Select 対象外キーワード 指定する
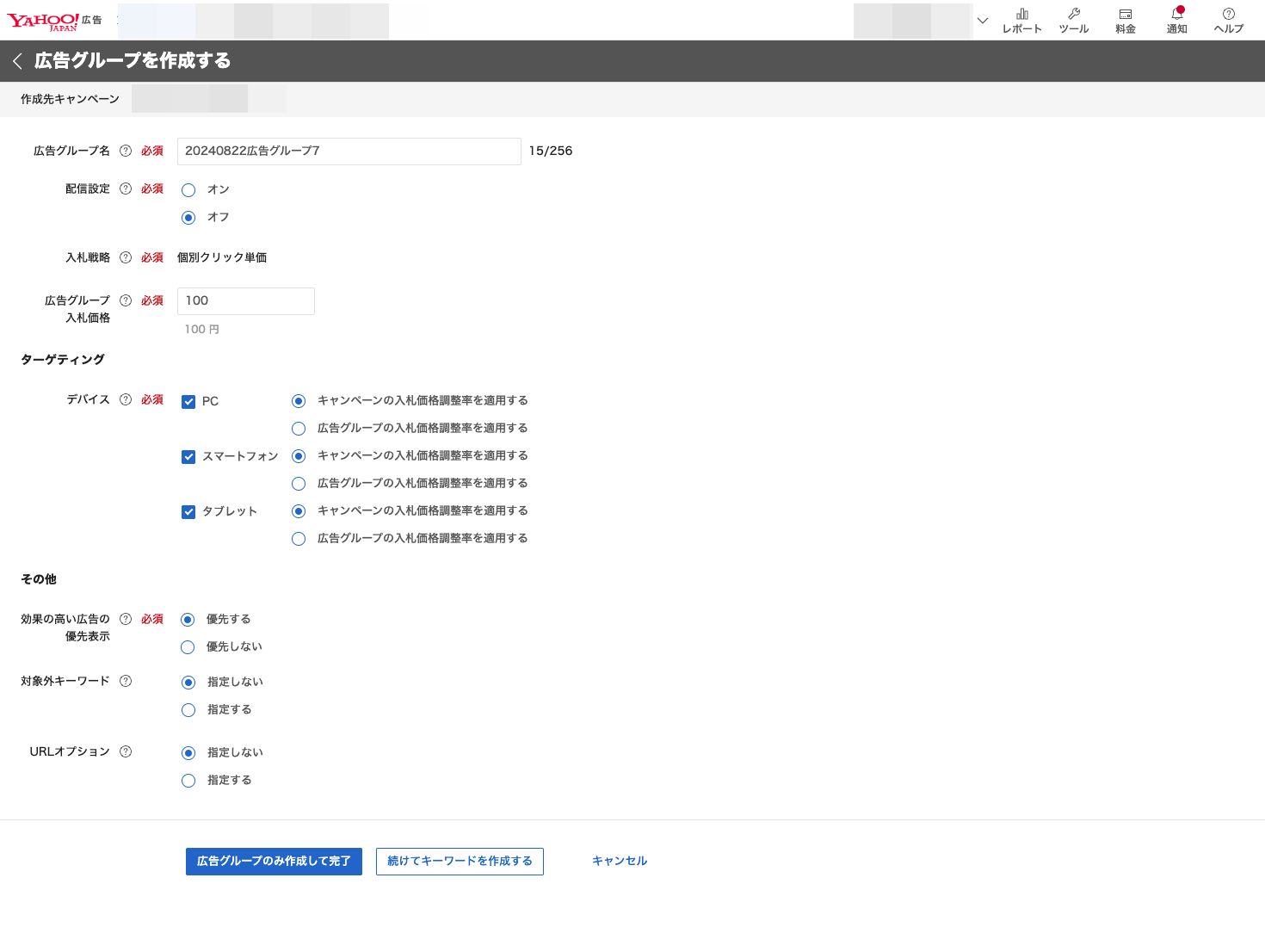 (188, 710)
